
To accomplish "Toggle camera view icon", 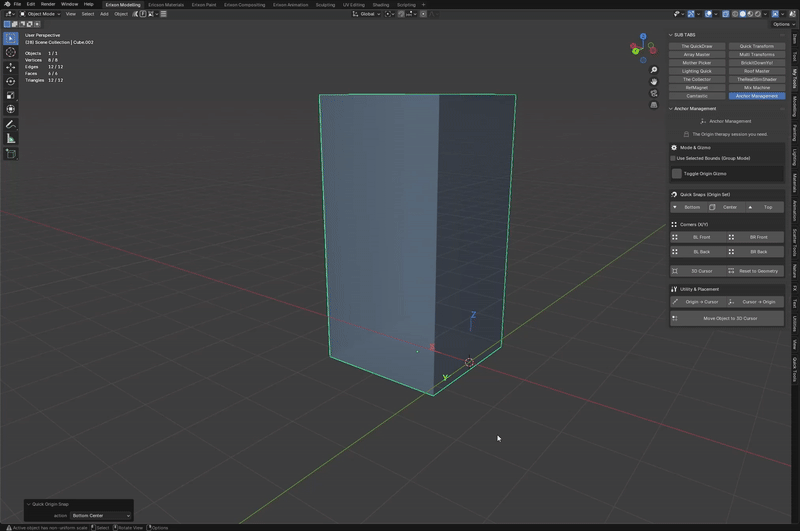I will (654, 93).
